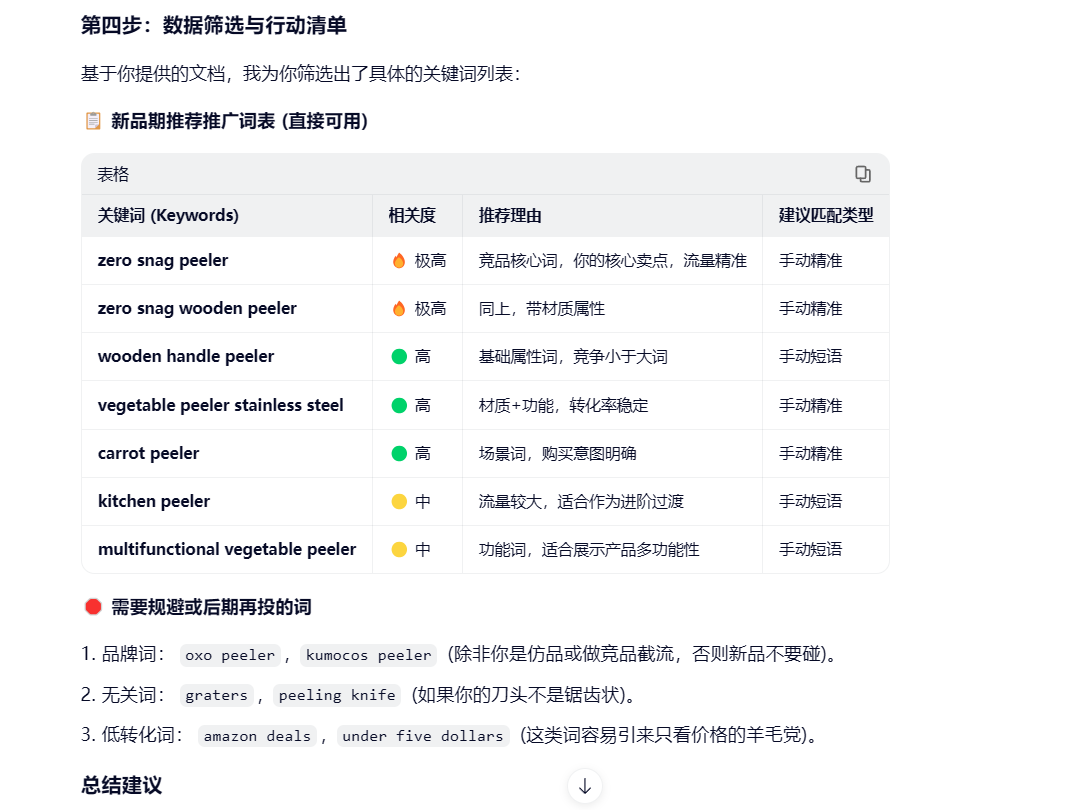
Task: Click the 'amazon deals' inline code tag
Action: (x=257, y=736)
